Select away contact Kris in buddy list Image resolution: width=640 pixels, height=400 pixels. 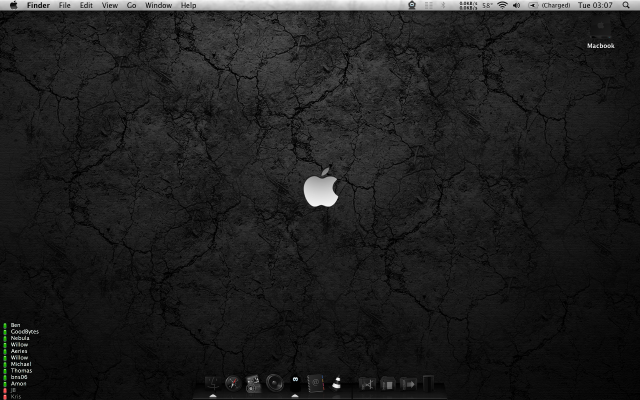pos(16,396)
